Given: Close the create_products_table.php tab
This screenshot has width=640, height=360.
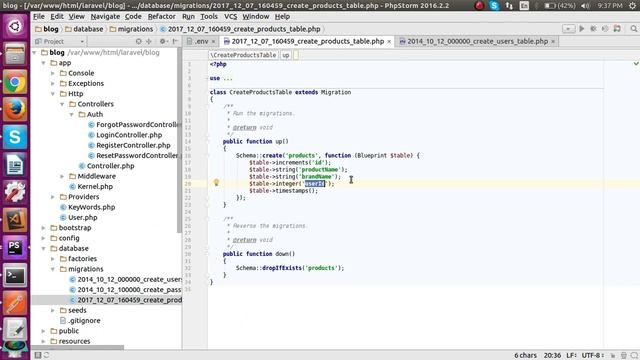Looking at the screenshot, I should coord(389,42).
